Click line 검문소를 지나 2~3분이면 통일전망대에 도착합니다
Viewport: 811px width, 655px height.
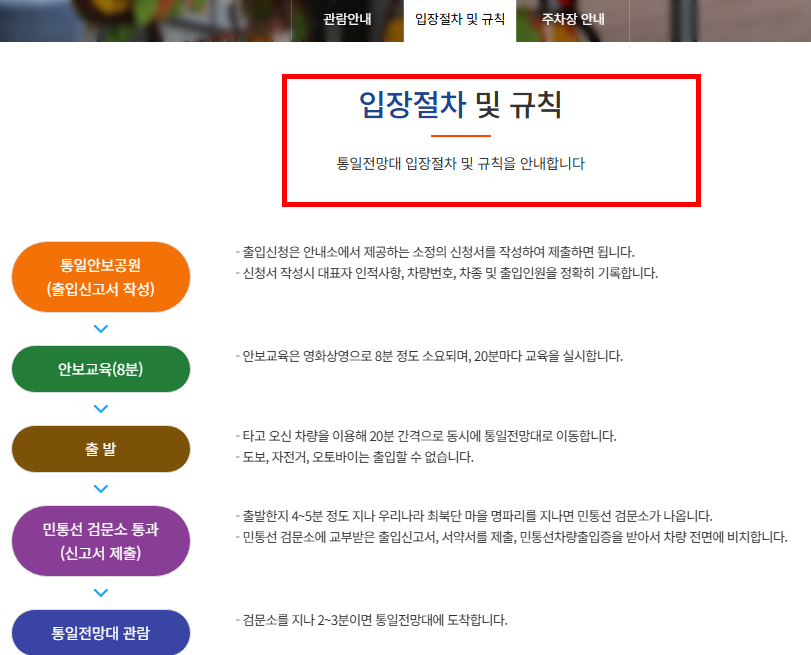pyautogui.click(x=372, y=620)
